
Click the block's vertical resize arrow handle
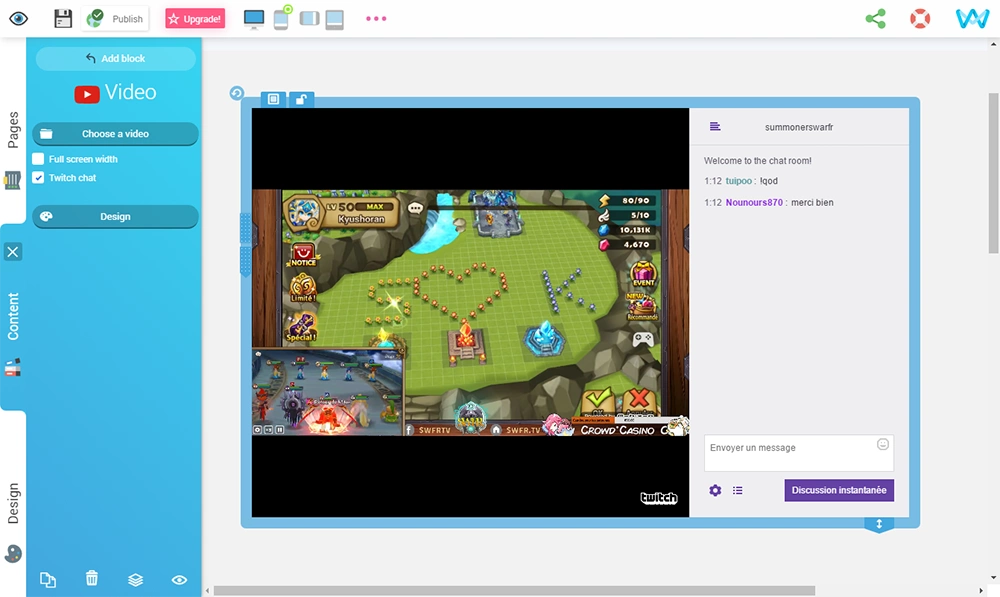pyautogui.click(x=879, y=524)
